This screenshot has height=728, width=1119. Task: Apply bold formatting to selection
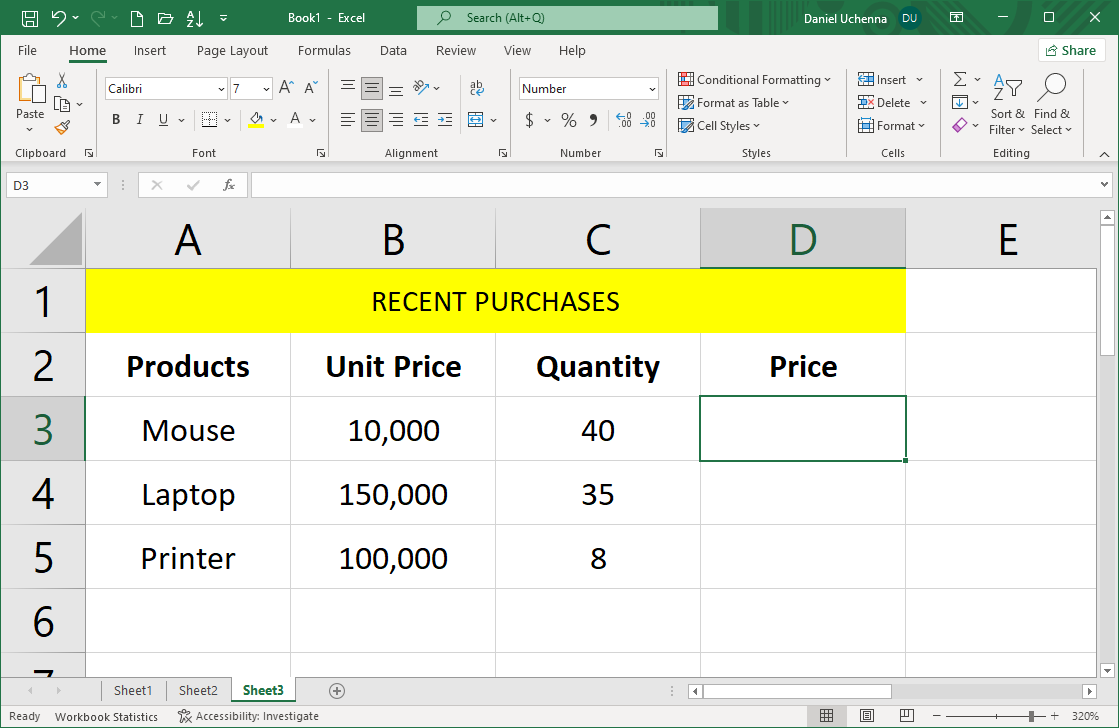(115, 119)
